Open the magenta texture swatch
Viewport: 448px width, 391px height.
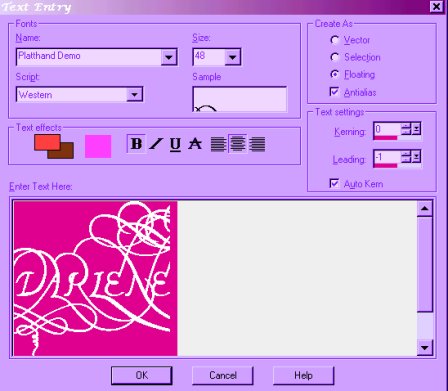coord(98,146)
